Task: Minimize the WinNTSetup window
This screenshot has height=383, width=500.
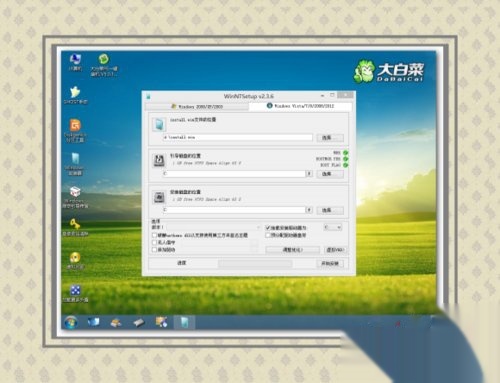Action: point(322,96)
